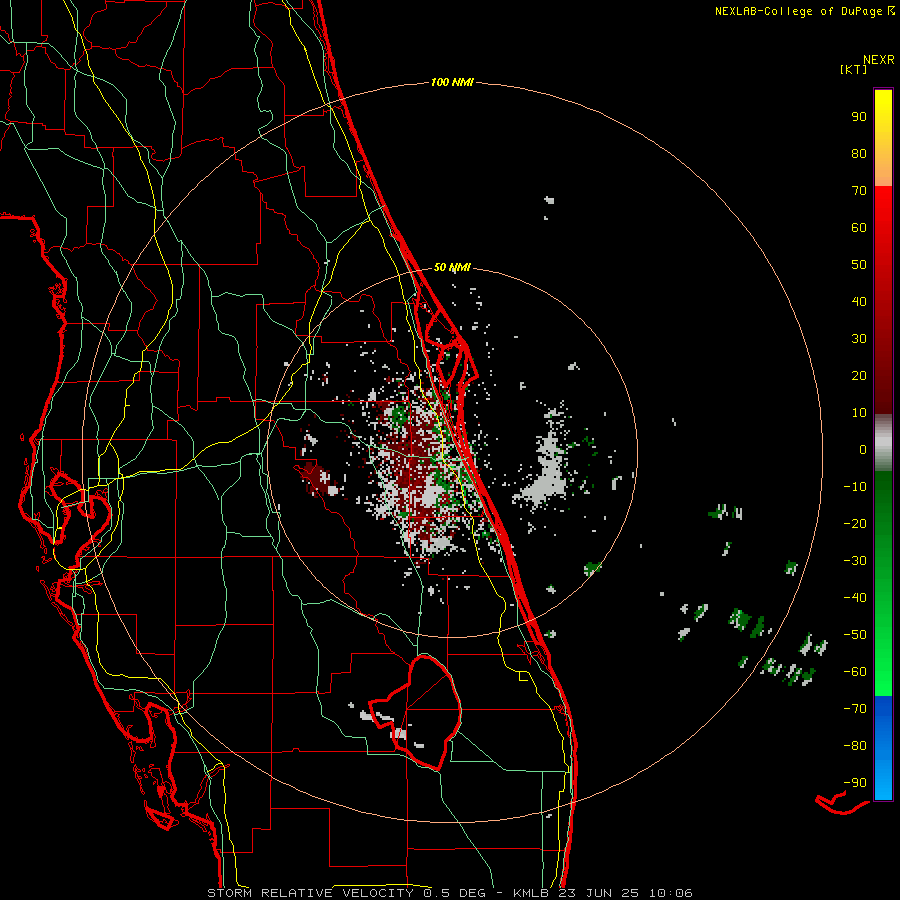Click the NEXLAB-College of DuPage watermark text
The width and height of the screenshot is (900, 900).
tap(804, 11)
